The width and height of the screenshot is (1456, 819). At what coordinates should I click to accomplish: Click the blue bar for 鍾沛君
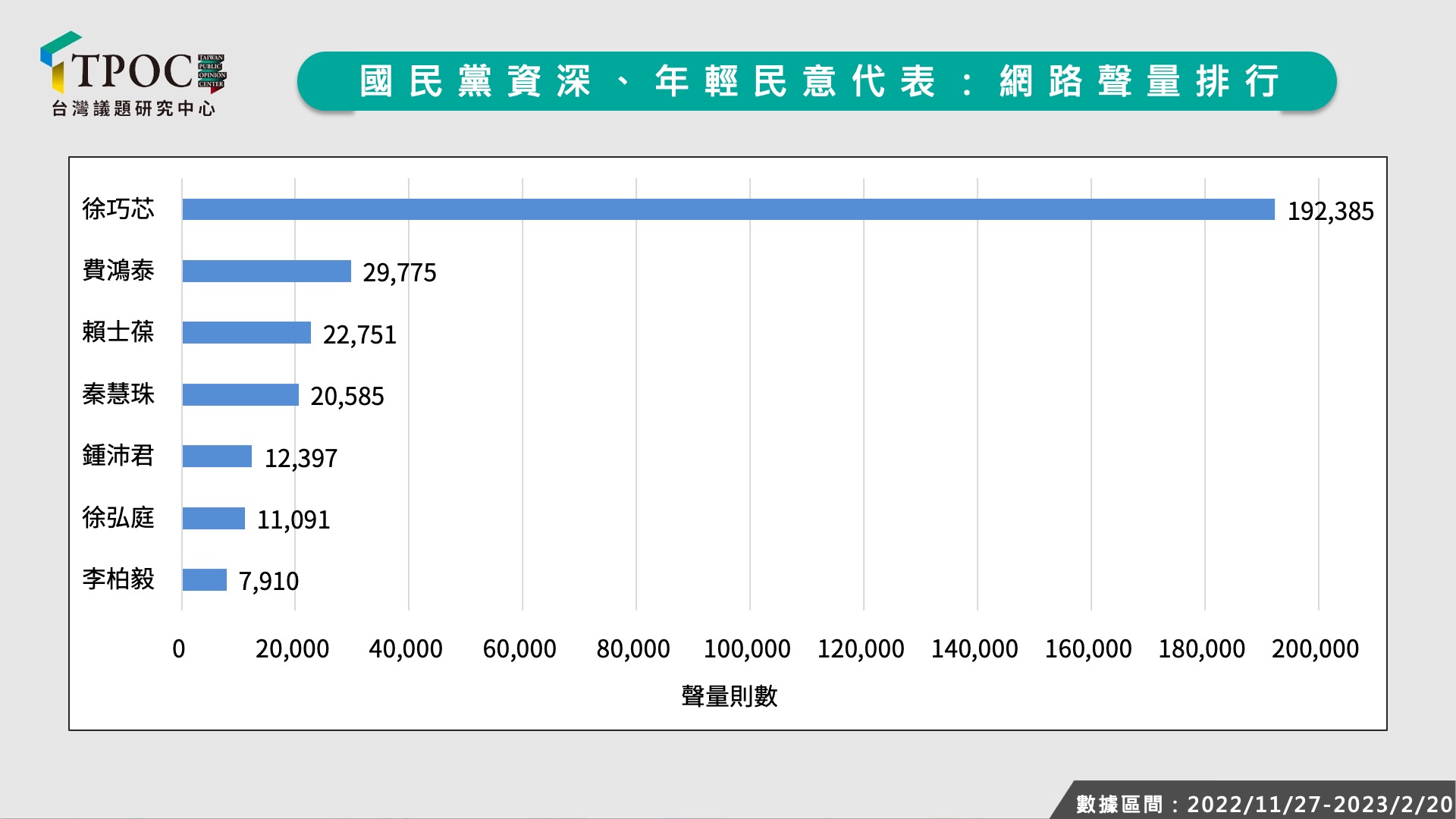tap(217, 456)
